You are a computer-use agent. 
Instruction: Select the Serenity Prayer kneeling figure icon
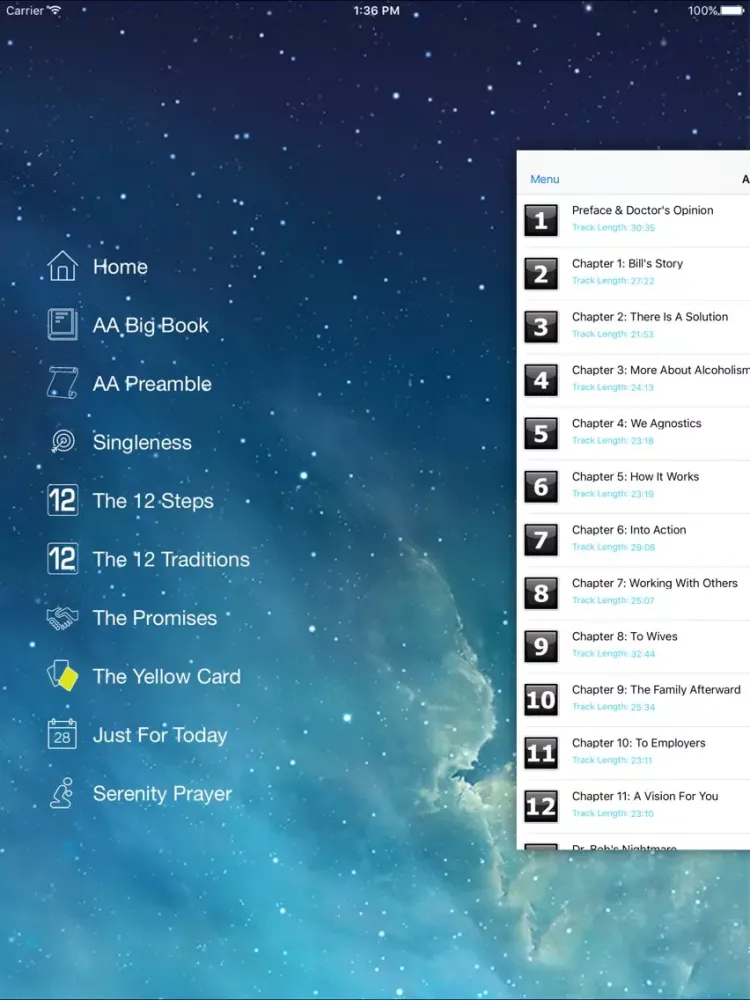coord(62,793)
